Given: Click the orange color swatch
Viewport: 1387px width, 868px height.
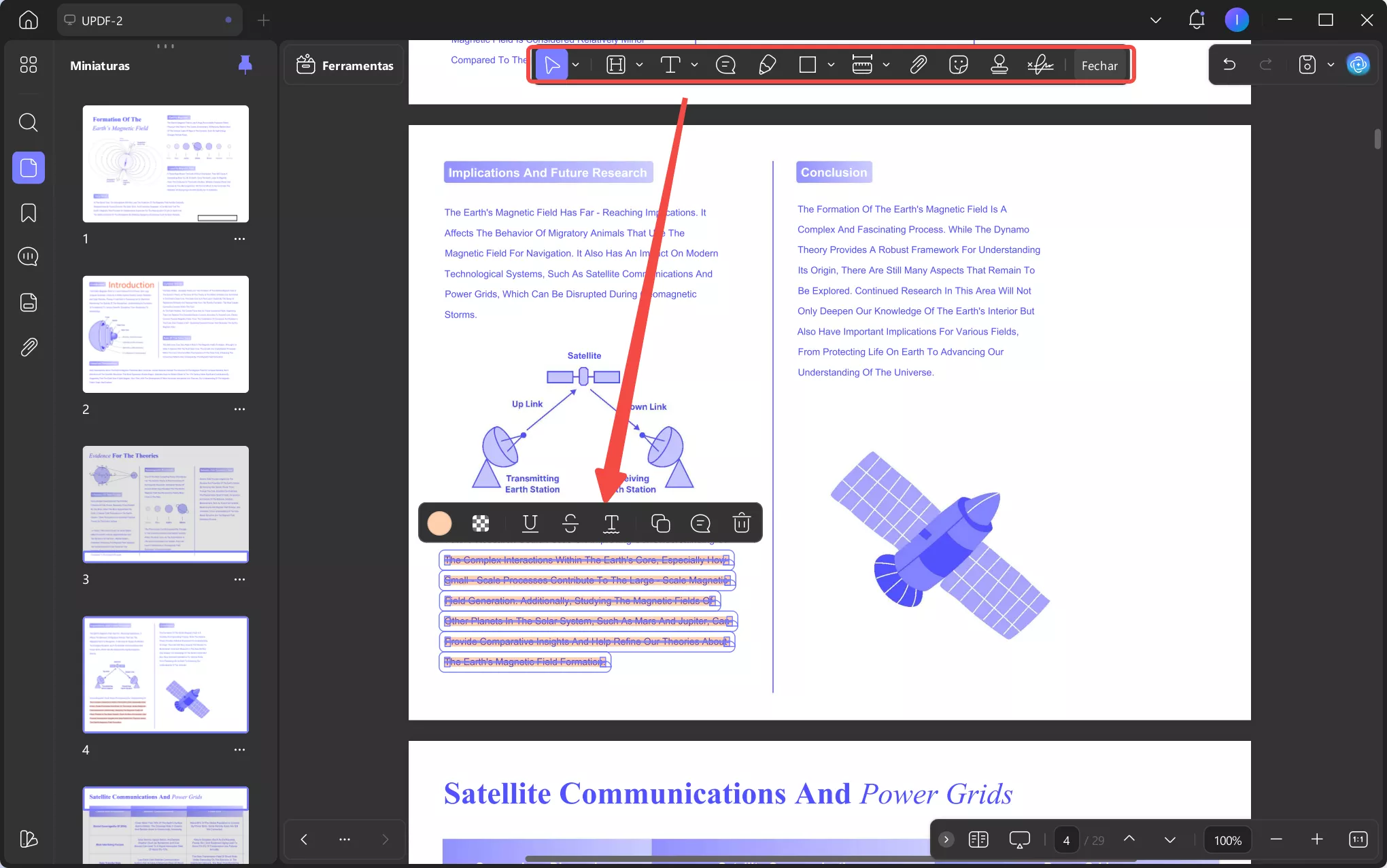Looking at the screenshot, I should pos(439,523).
